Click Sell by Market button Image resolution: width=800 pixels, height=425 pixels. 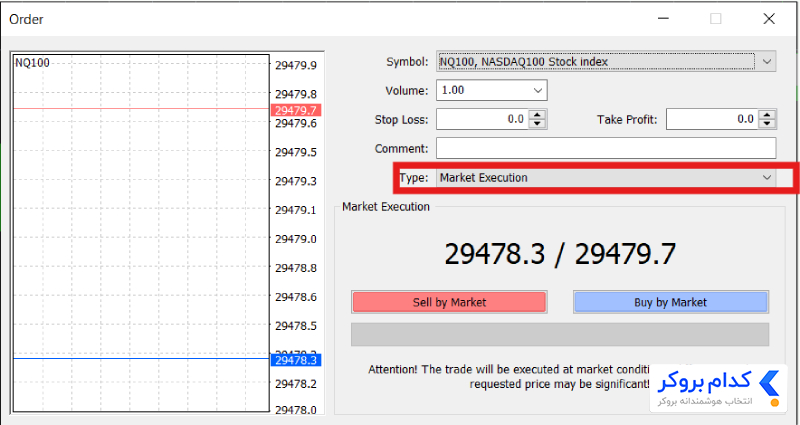(x=449, y=302)
